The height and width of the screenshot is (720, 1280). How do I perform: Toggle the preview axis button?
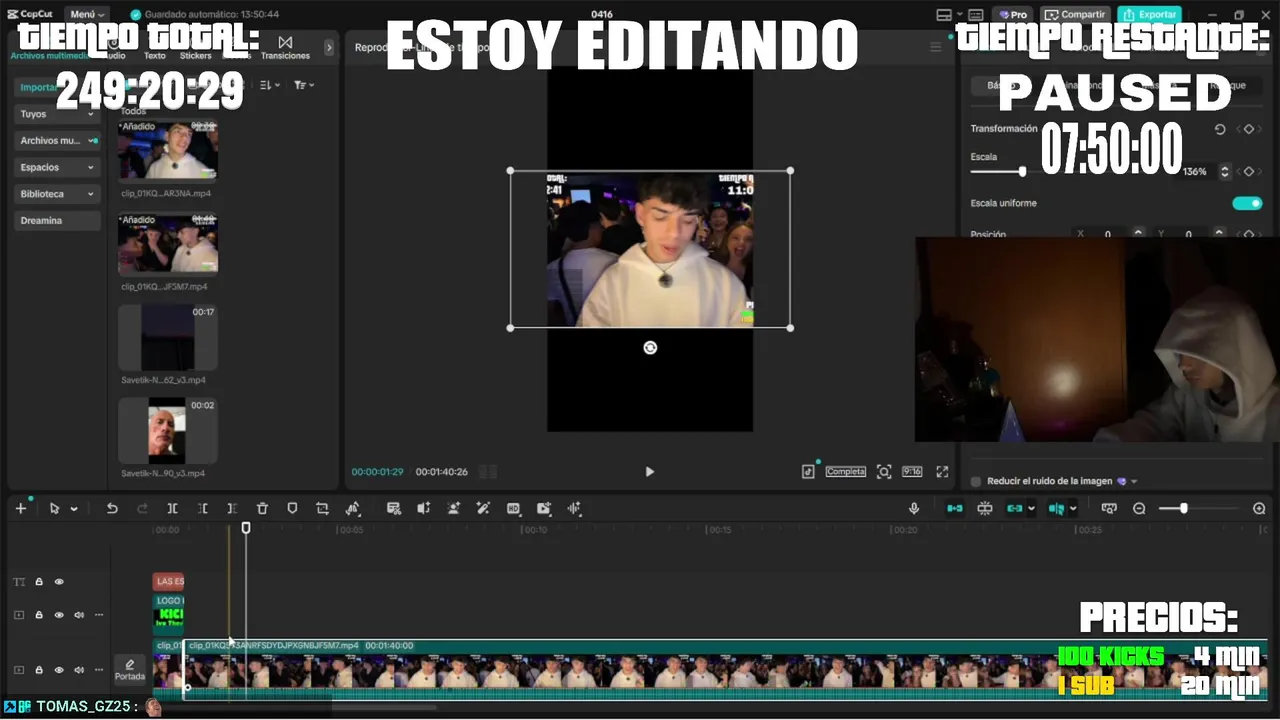point(1057,508)
